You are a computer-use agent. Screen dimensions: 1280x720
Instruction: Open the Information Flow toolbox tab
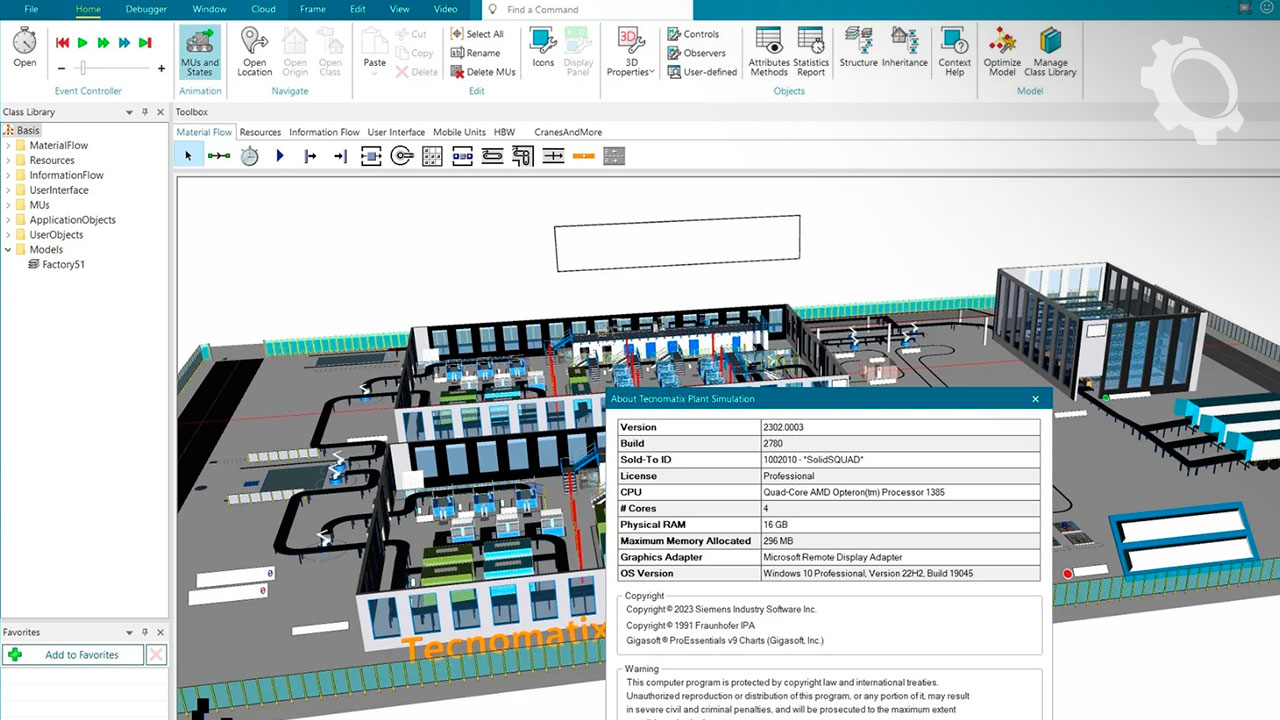(324, 132)
